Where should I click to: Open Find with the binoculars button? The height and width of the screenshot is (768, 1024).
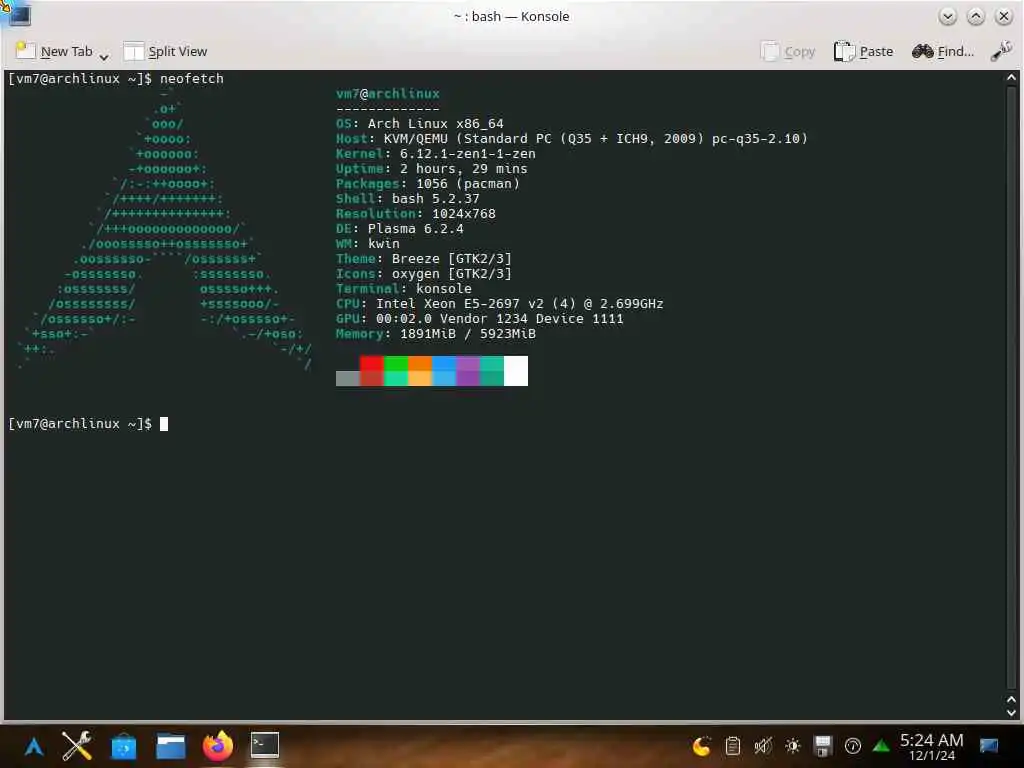[x=942, y=52]
